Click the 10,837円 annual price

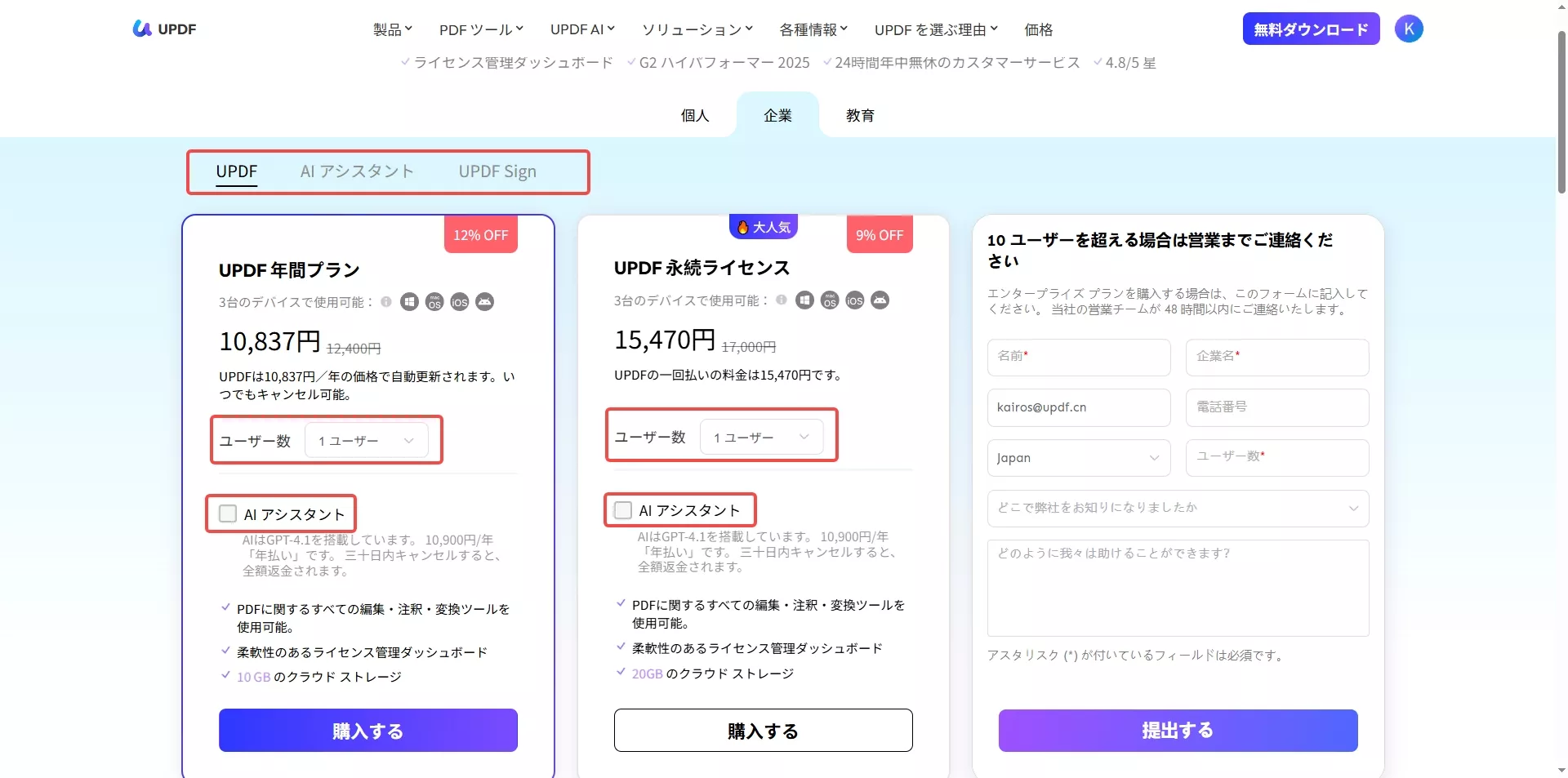[x=269, y=341]
